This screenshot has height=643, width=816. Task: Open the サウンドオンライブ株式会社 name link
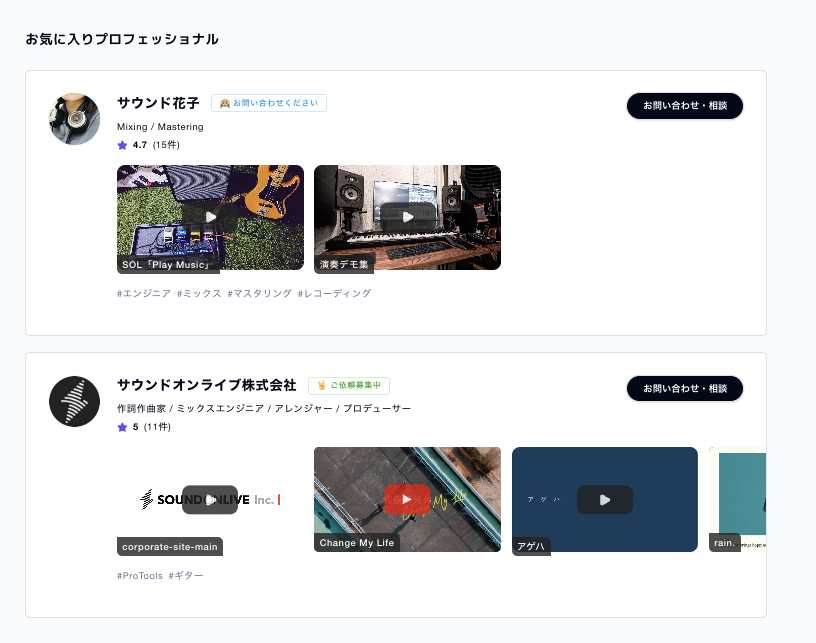click(207, 385)
